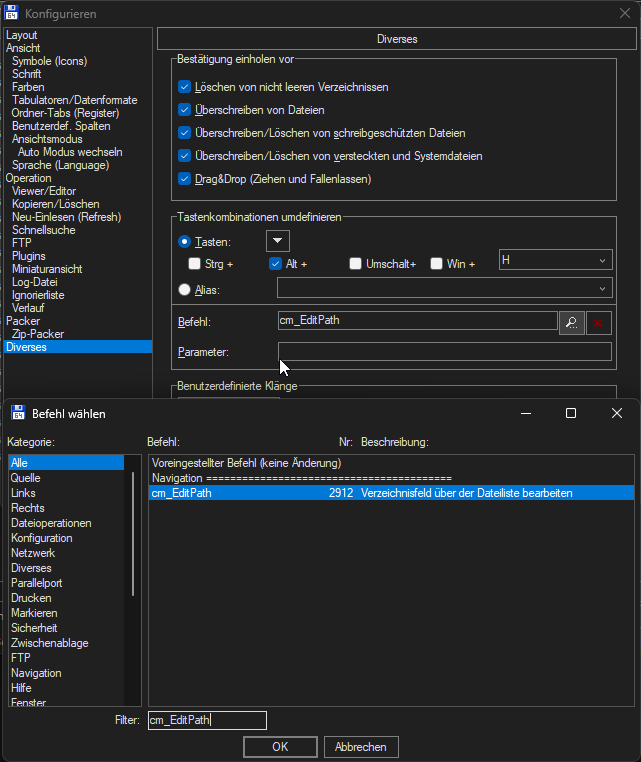This screenshot has height=762, width=641.
Task: Click the floppy disk icon in Befehl wählen title bar
Action: 18,413
